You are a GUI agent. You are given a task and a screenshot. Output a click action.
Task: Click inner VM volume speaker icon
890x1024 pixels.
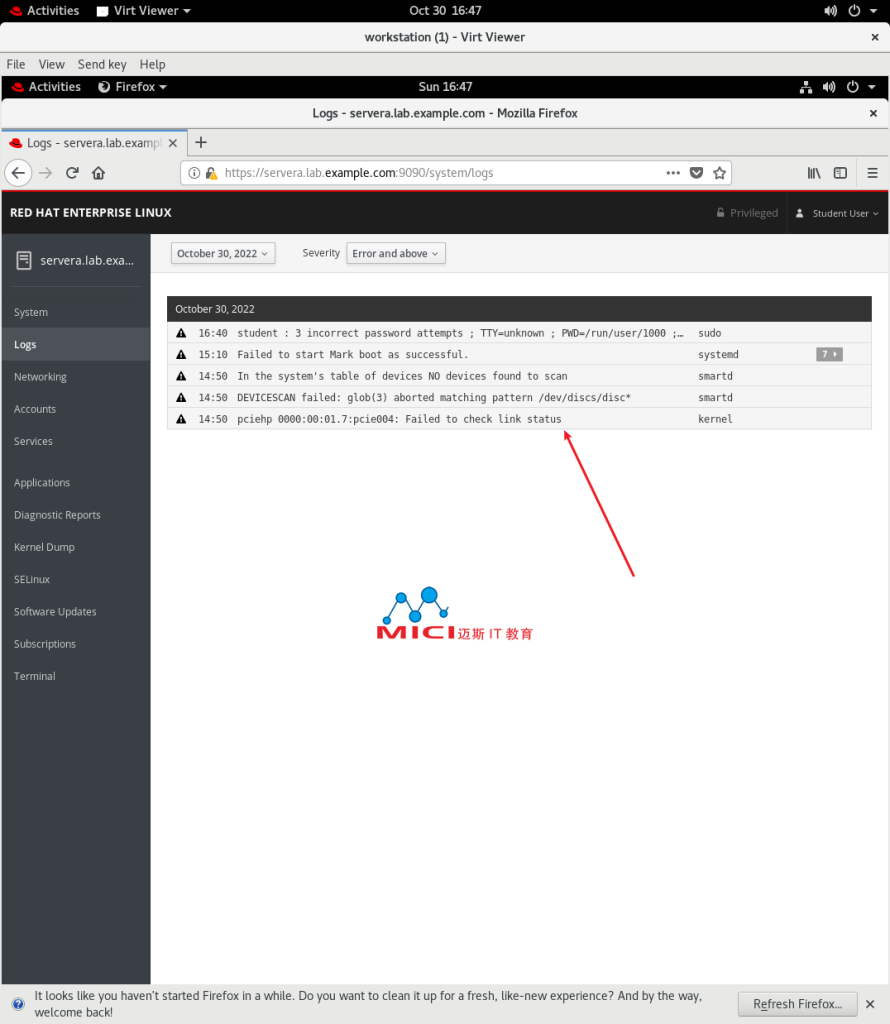[829, 87]
